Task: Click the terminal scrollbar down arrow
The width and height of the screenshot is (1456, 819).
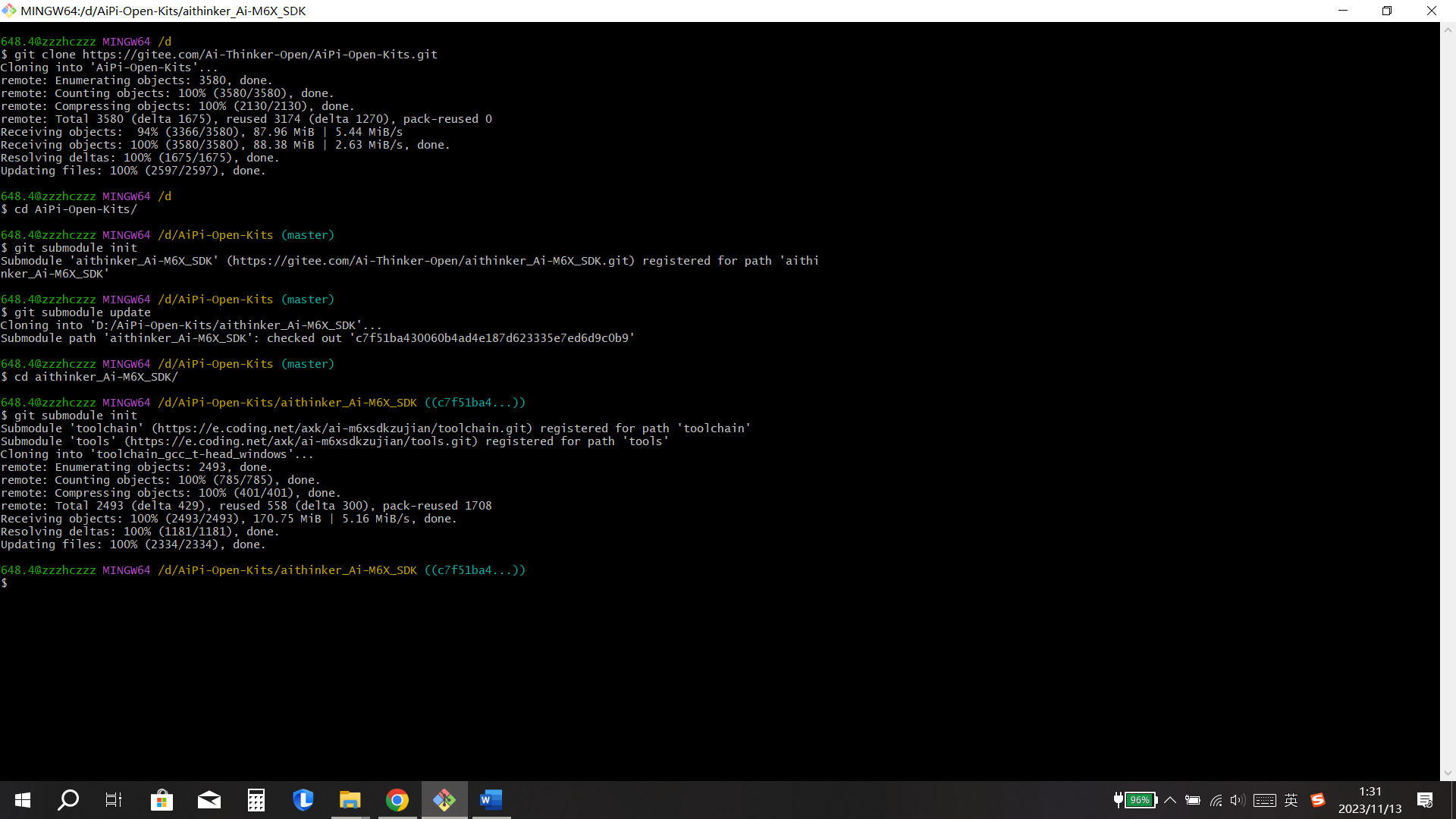Action: (1448, 773)
